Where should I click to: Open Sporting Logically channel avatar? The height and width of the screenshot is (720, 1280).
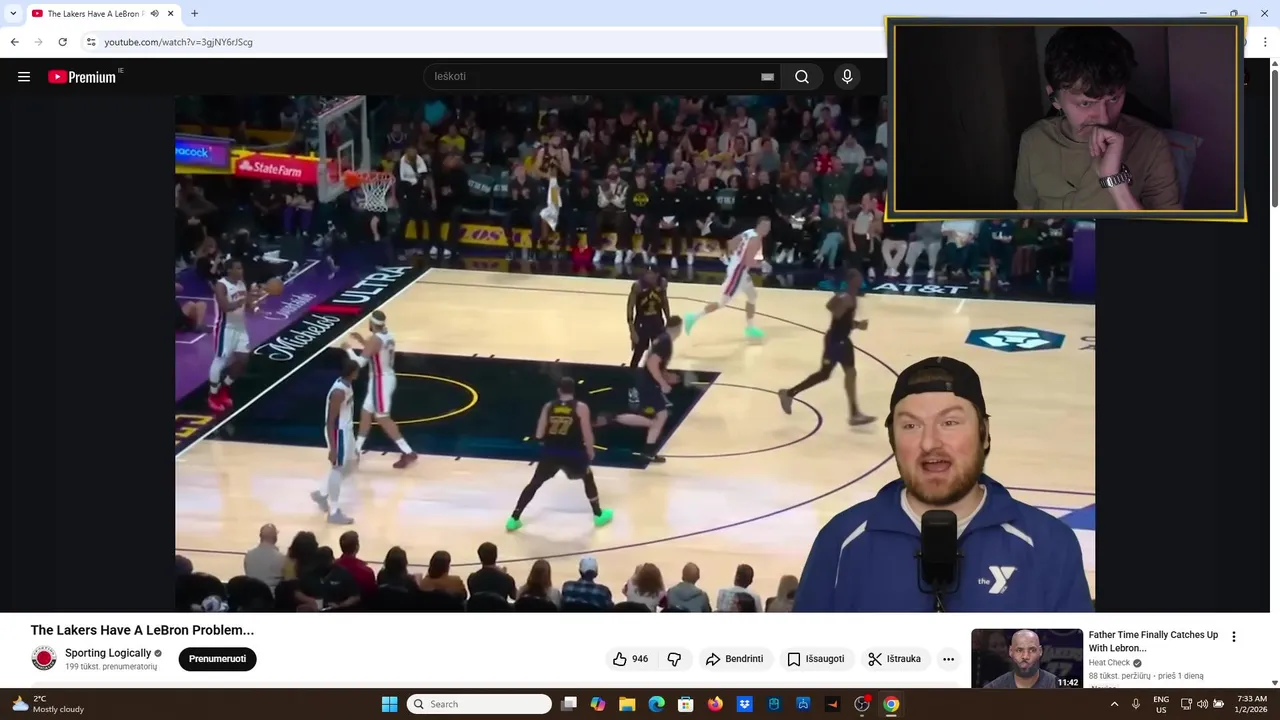point(44,658)
